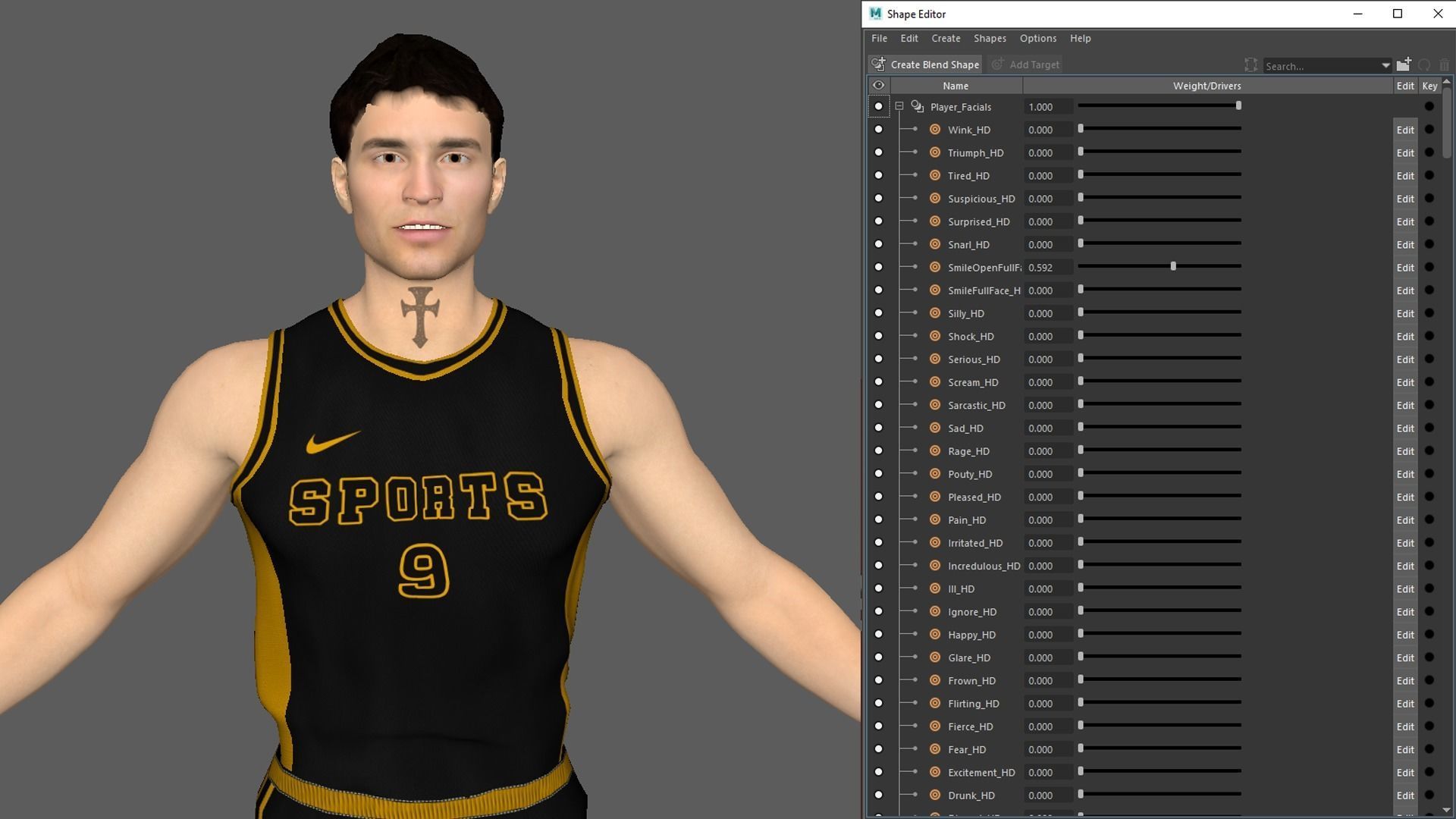Open the Create menu
Image resolution: width=1456 pixels, height=819 pixels.
(946, 38)
